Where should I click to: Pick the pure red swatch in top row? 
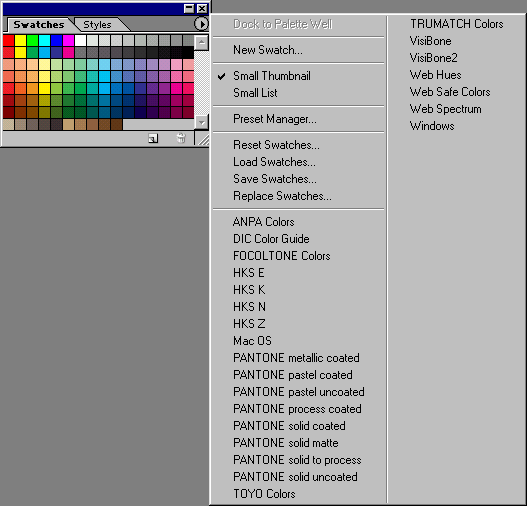pyautogui.click(x=9, y=40)
